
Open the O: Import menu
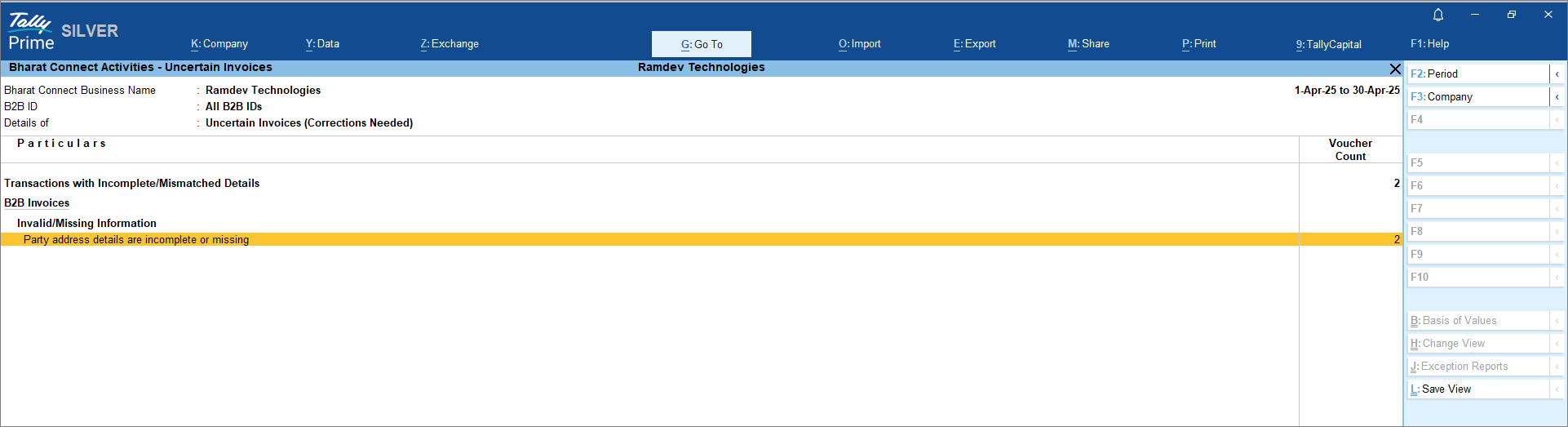[859, 44]
